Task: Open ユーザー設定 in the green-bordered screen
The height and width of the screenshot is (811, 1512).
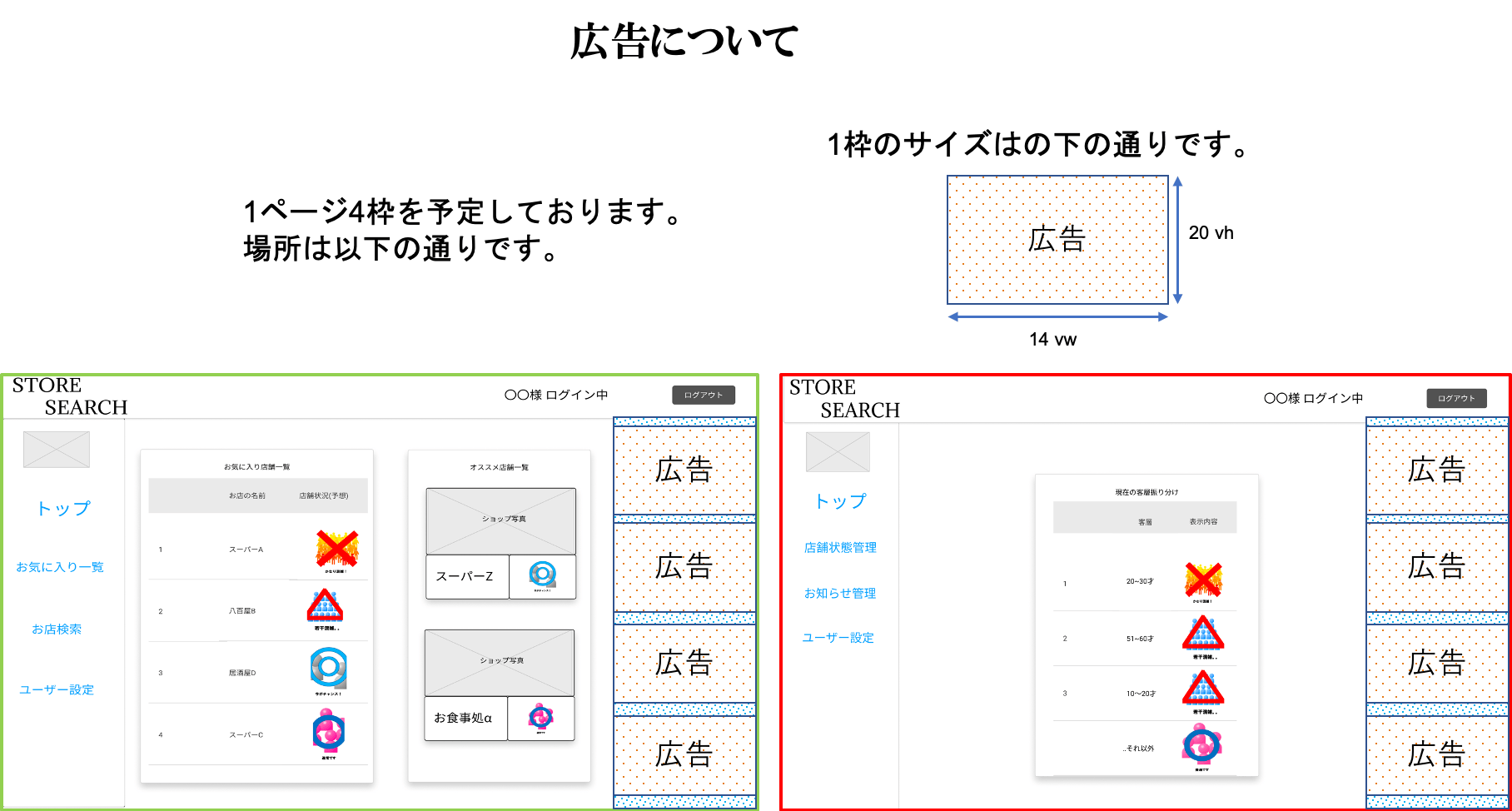Action: (57, 689)
